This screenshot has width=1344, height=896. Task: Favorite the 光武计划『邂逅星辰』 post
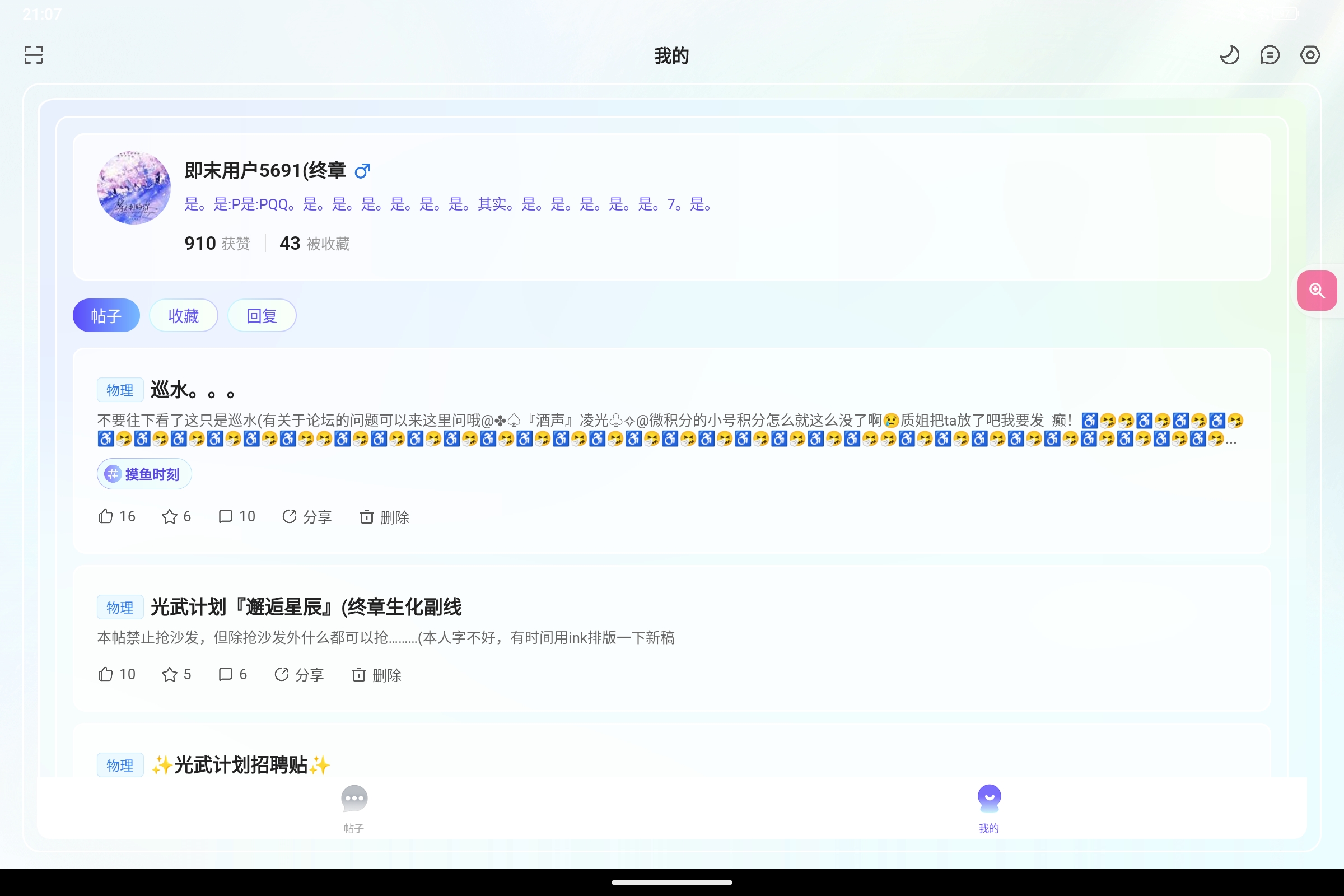pos(170,674)
